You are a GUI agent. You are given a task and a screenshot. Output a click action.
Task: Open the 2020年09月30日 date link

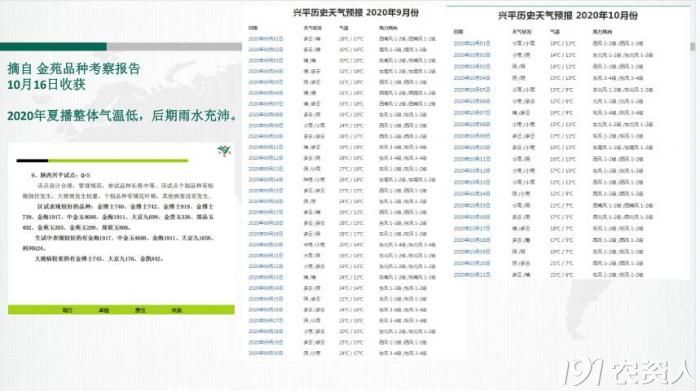pyautogui.click(x=266, y=353)
